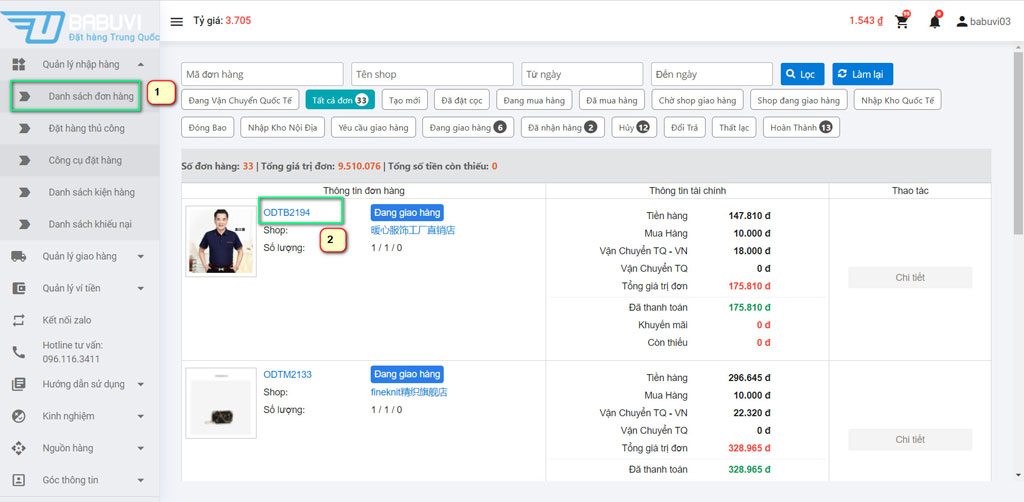Click the BABUVI logo
The image size is (1024, 502).
(80, 22)
